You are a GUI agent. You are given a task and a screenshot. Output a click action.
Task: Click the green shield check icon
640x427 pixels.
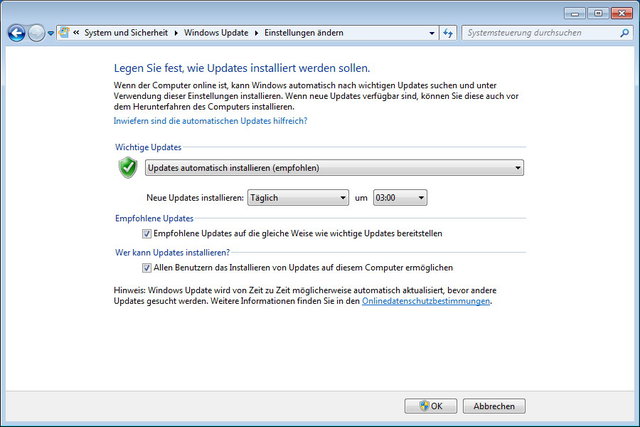tap(128, 167)
